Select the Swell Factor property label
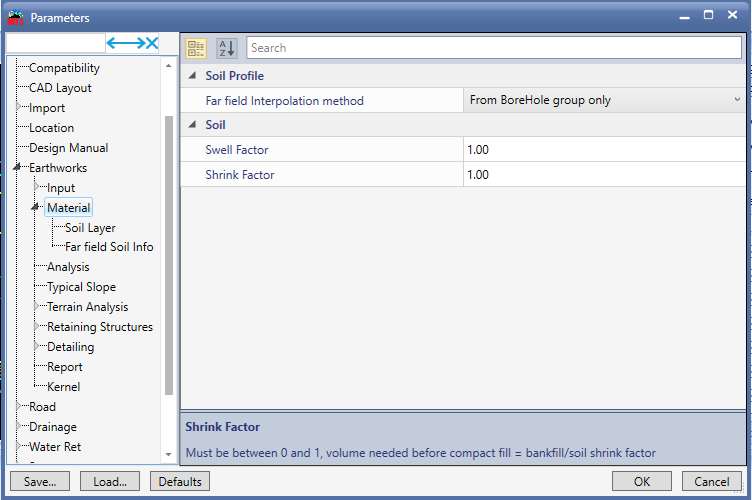Screen dimensions: 752x500 [237, 150]
